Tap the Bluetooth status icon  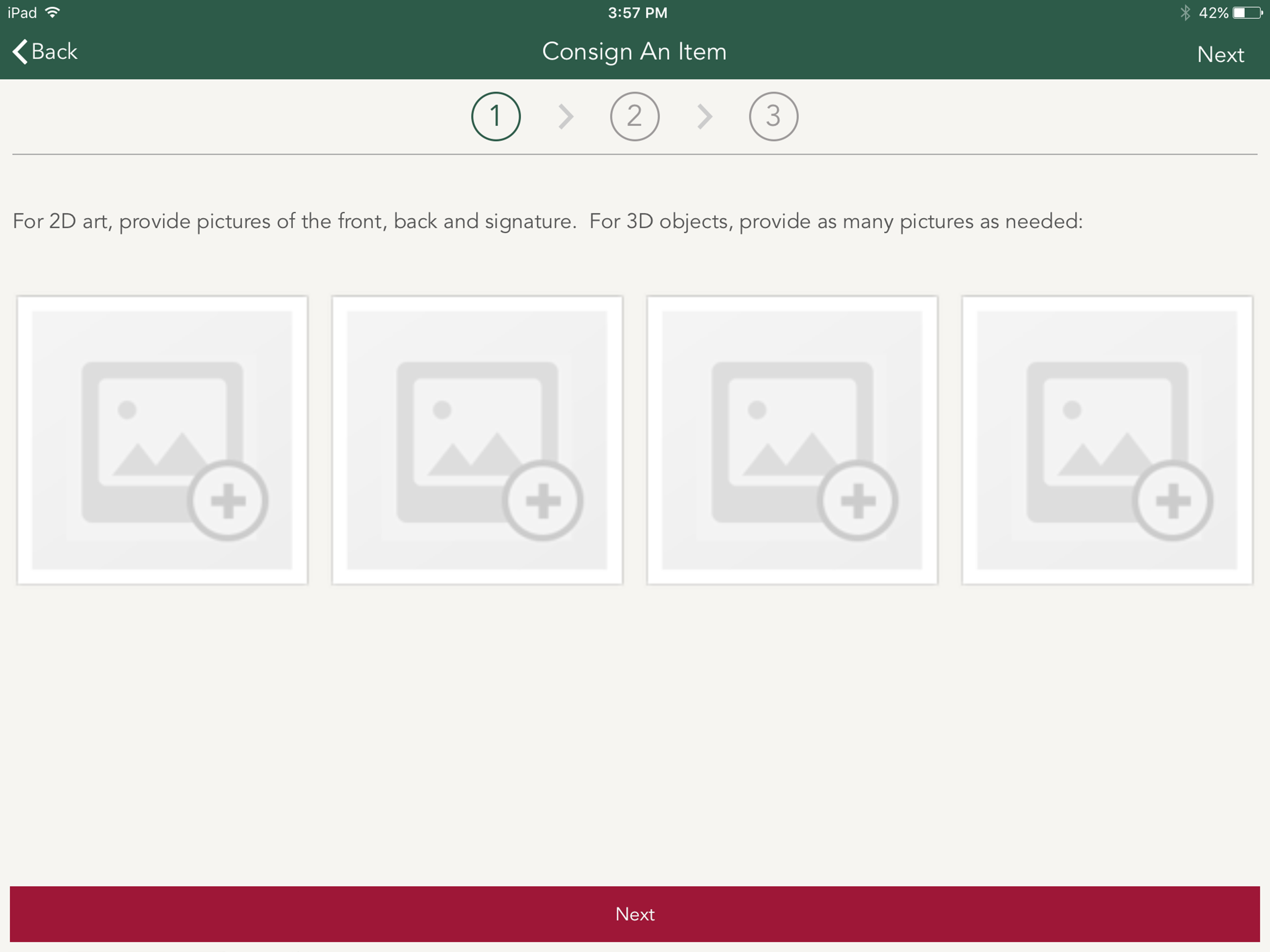[x=1185, y=13]
